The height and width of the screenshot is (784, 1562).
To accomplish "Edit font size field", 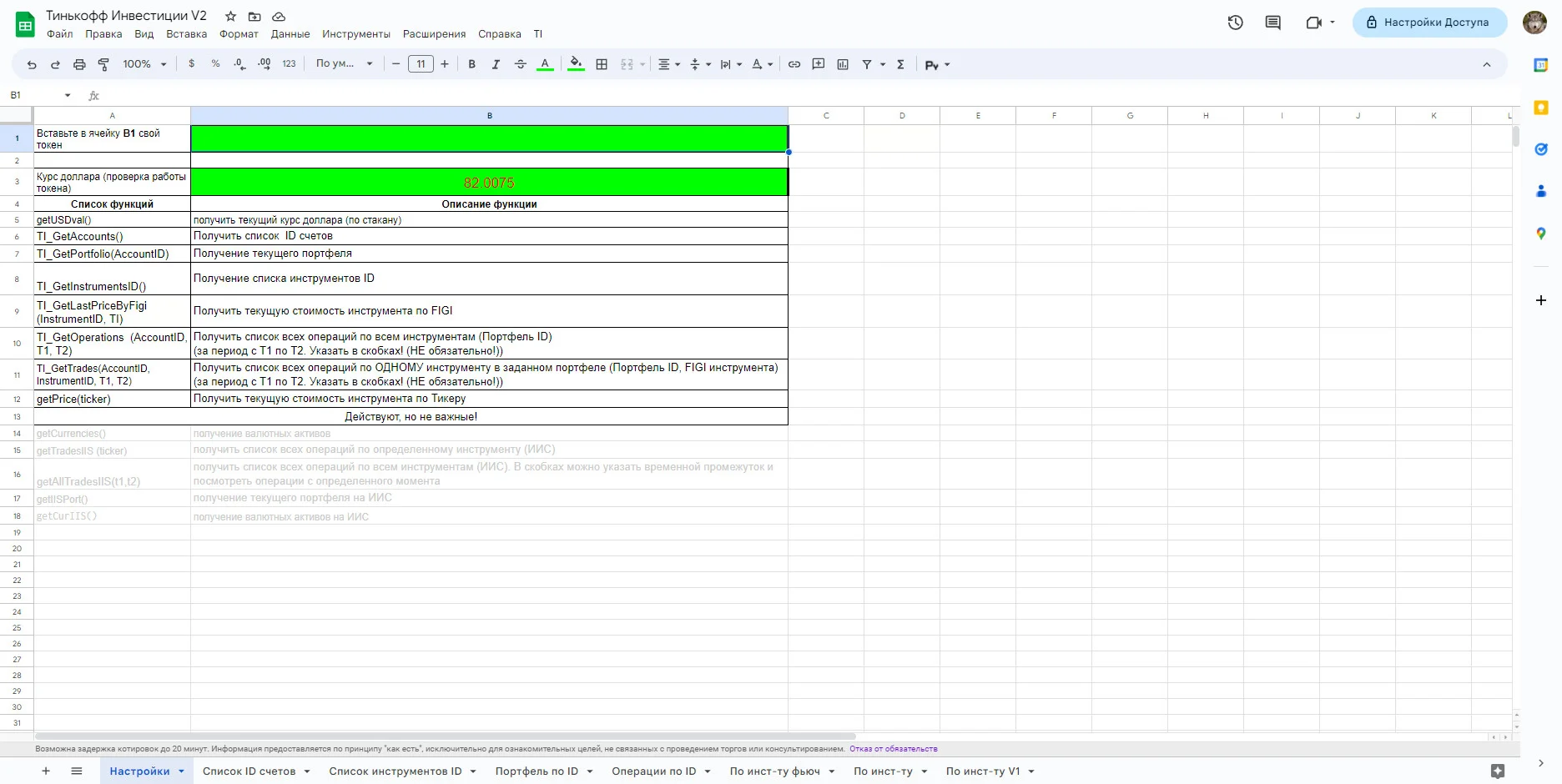I will tap(421, 64).
